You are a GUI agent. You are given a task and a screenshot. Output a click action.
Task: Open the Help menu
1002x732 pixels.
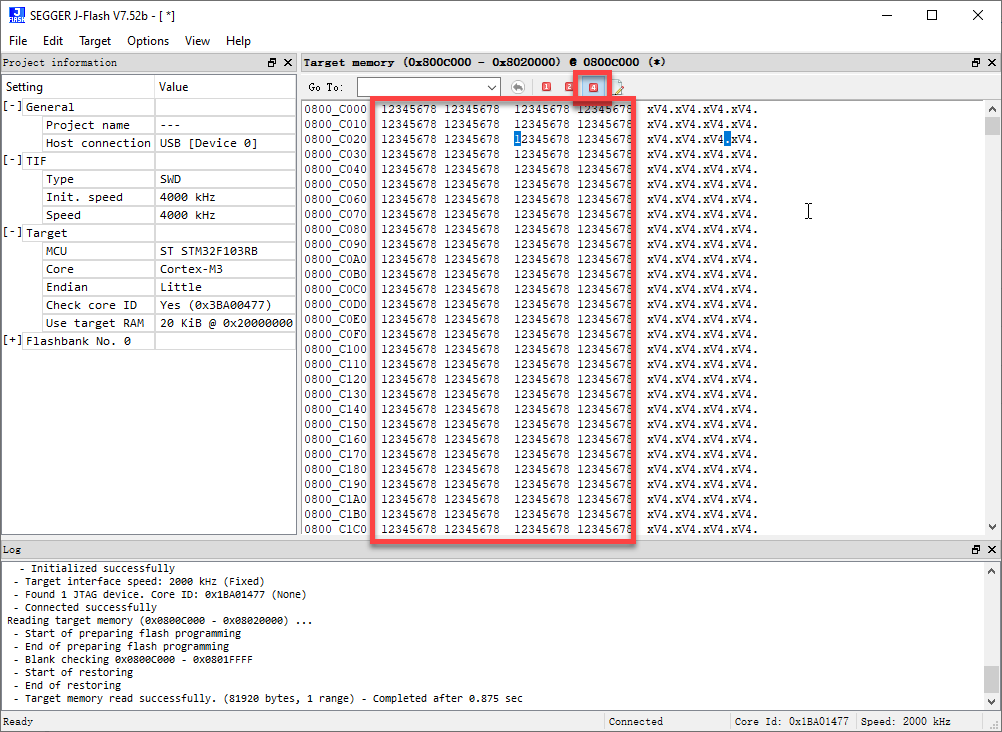tap(238, 41)
